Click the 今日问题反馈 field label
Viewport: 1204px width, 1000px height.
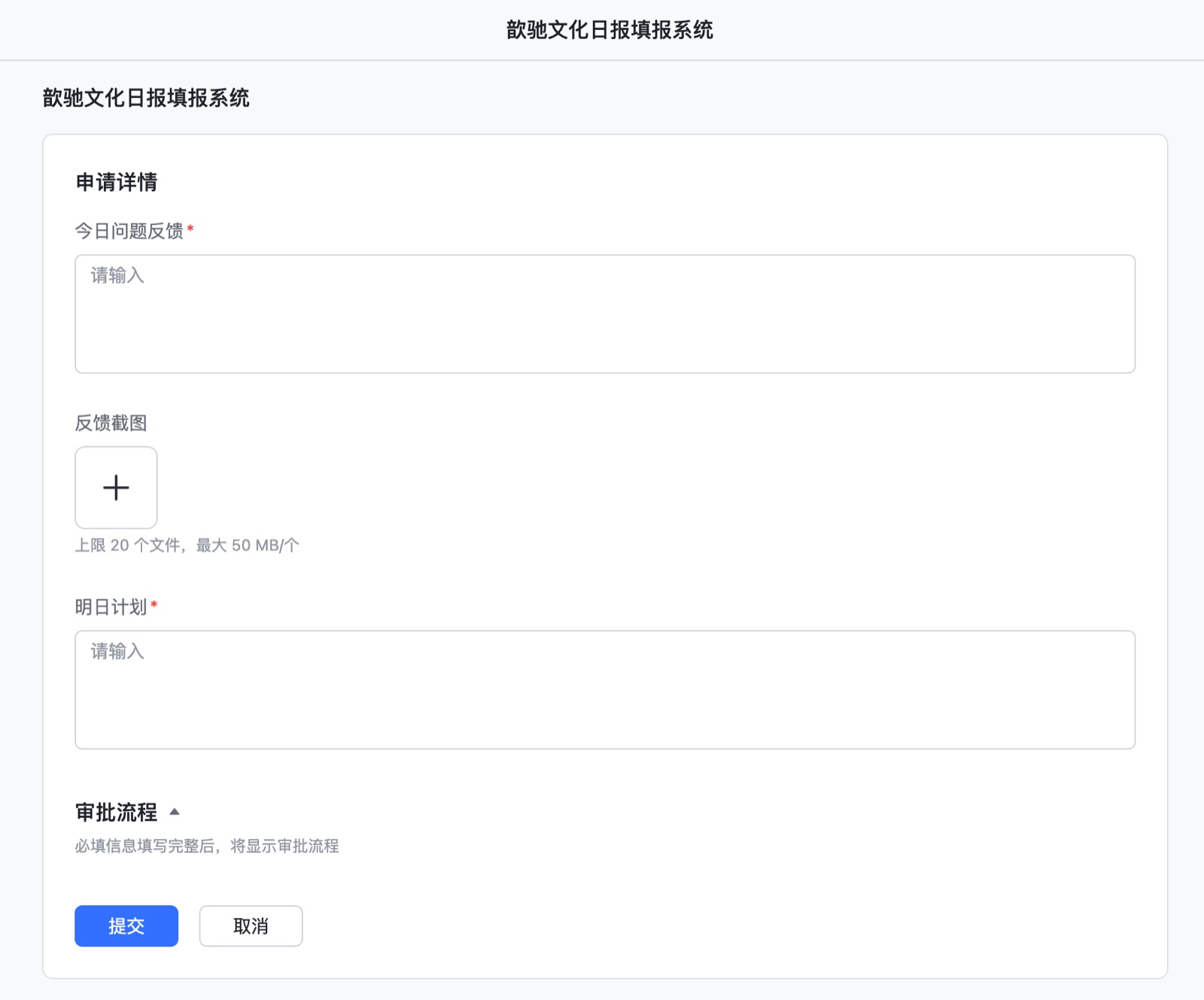click(129, 231)
